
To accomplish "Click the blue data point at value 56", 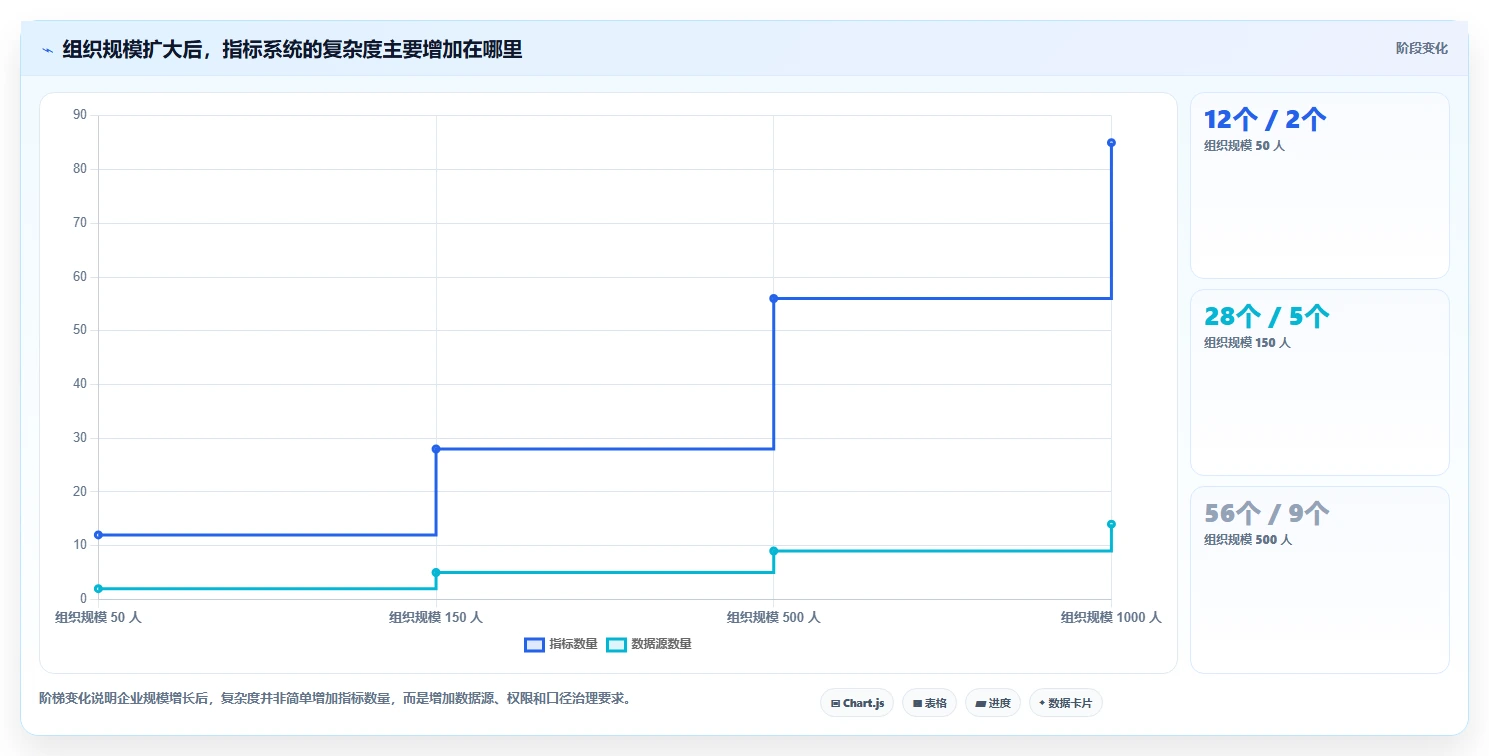I will (x=774, y=298).
